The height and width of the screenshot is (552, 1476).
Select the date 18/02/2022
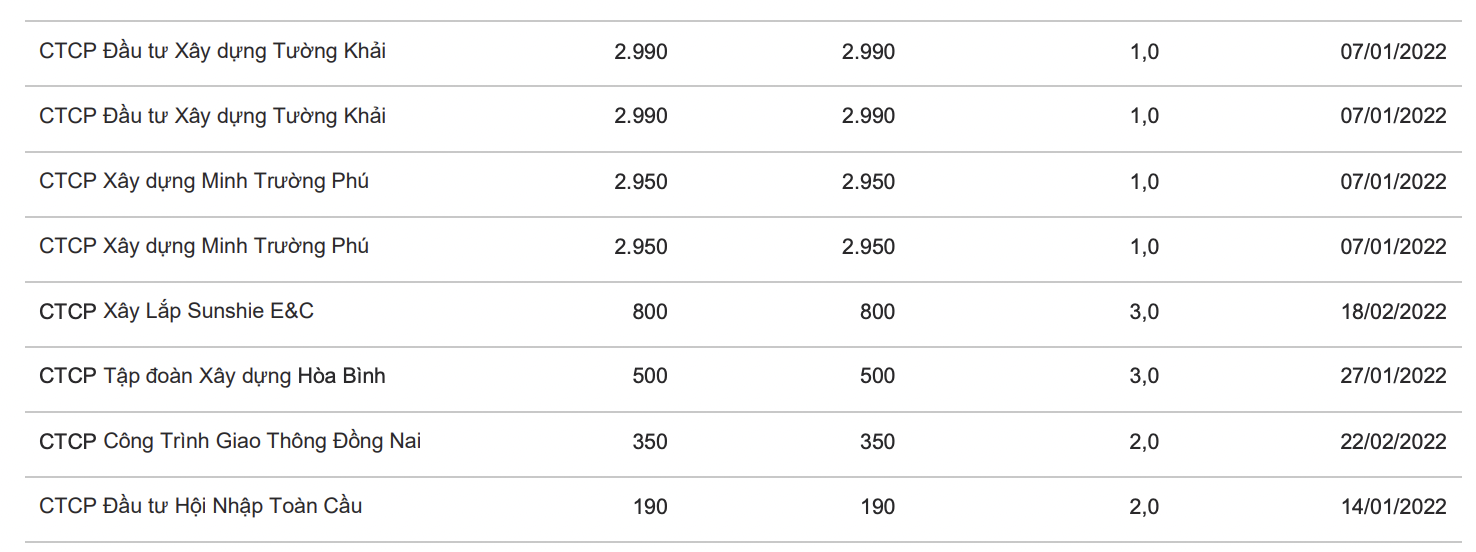tap(1393, 312)
